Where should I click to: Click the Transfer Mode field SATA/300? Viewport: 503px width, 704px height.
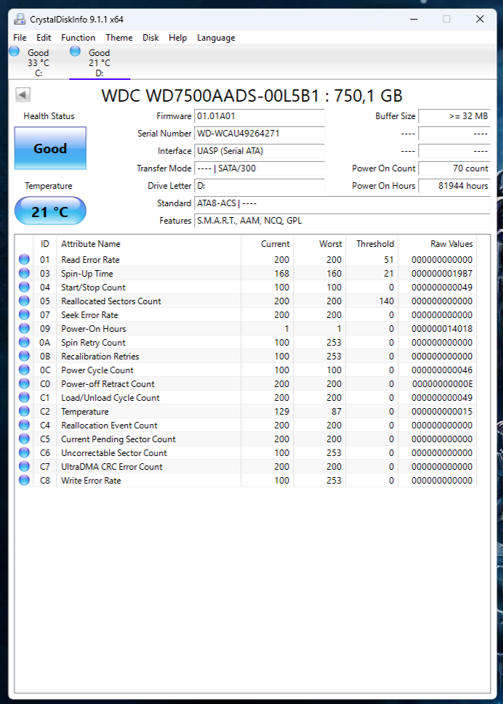pos(259,168)
